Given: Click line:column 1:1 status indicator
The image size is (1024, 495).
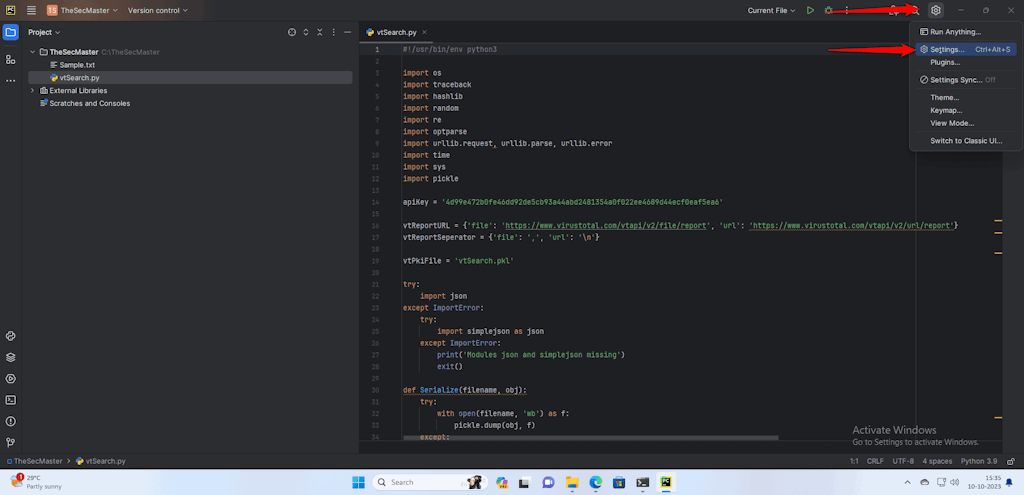Looking at the screenshot, I should [854, 461].
